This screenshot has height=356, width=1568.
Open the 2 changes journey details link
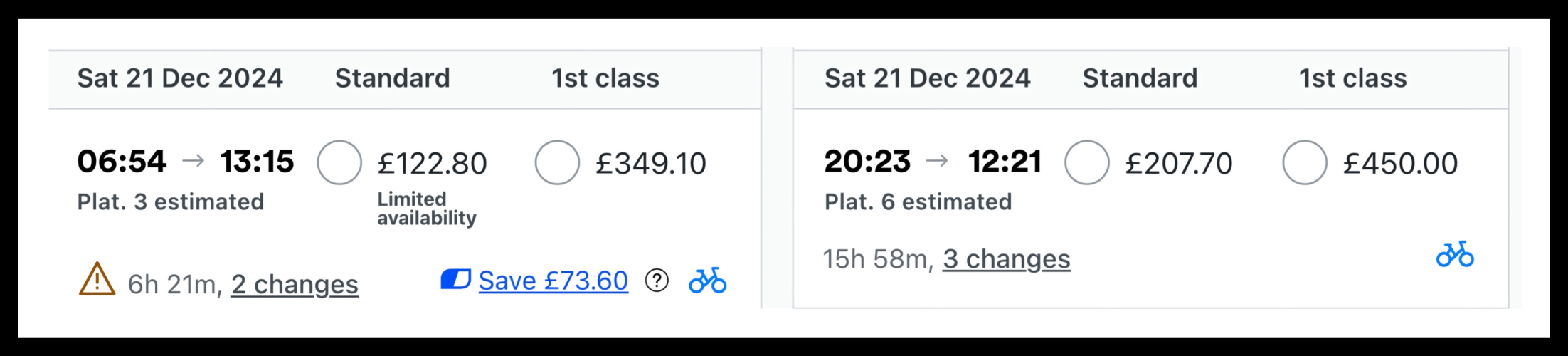pyautogui.click(x=295, y=285)
